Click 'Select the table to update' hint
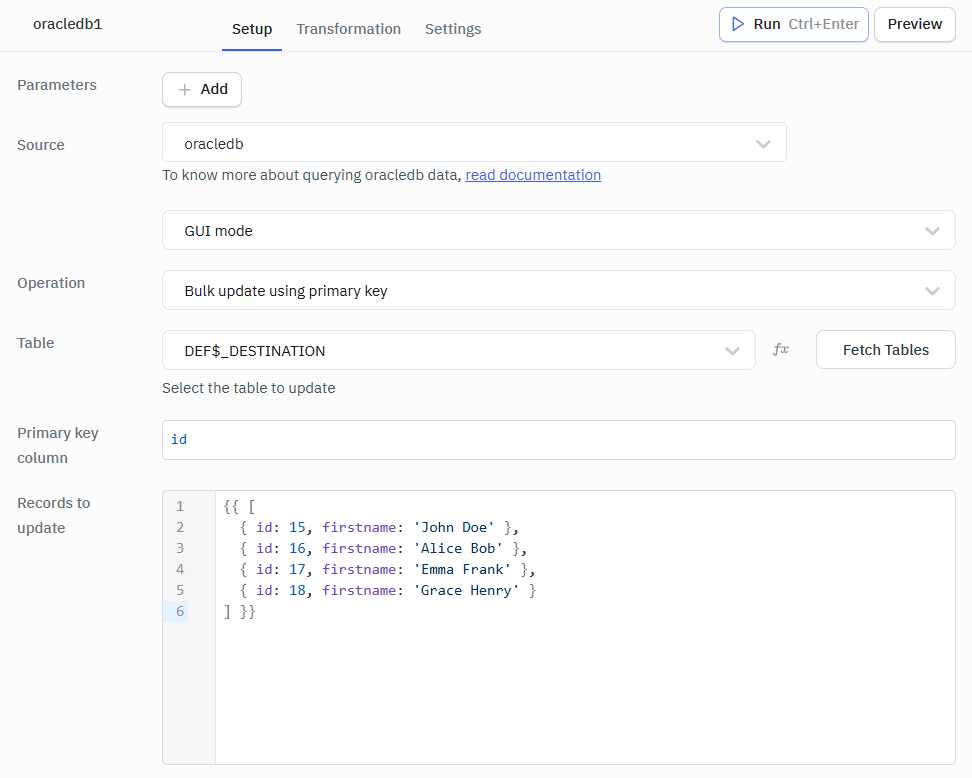This screenshot has height=778, width=972. tap(249, 388)
